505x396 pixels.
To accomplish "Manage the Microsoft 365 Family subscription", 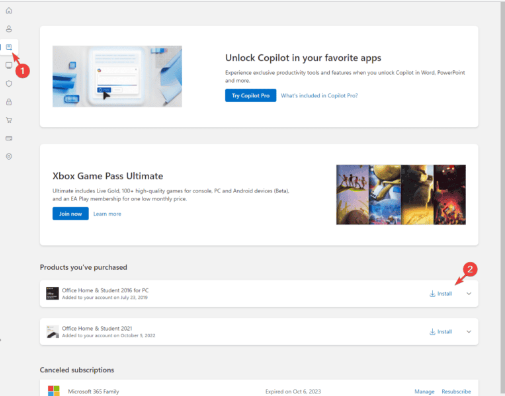I will pos(424,391).
